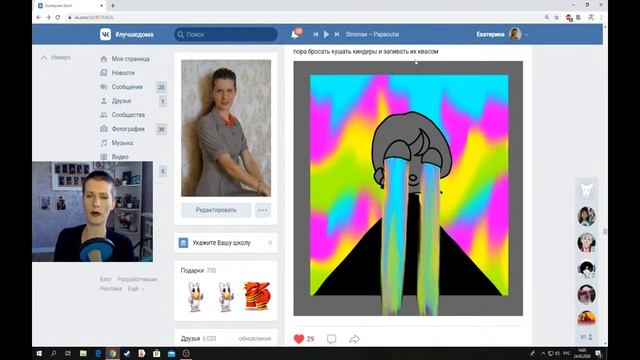Open the Windows Start button
This screenshot has width=640, height=360.
point(39,353)
